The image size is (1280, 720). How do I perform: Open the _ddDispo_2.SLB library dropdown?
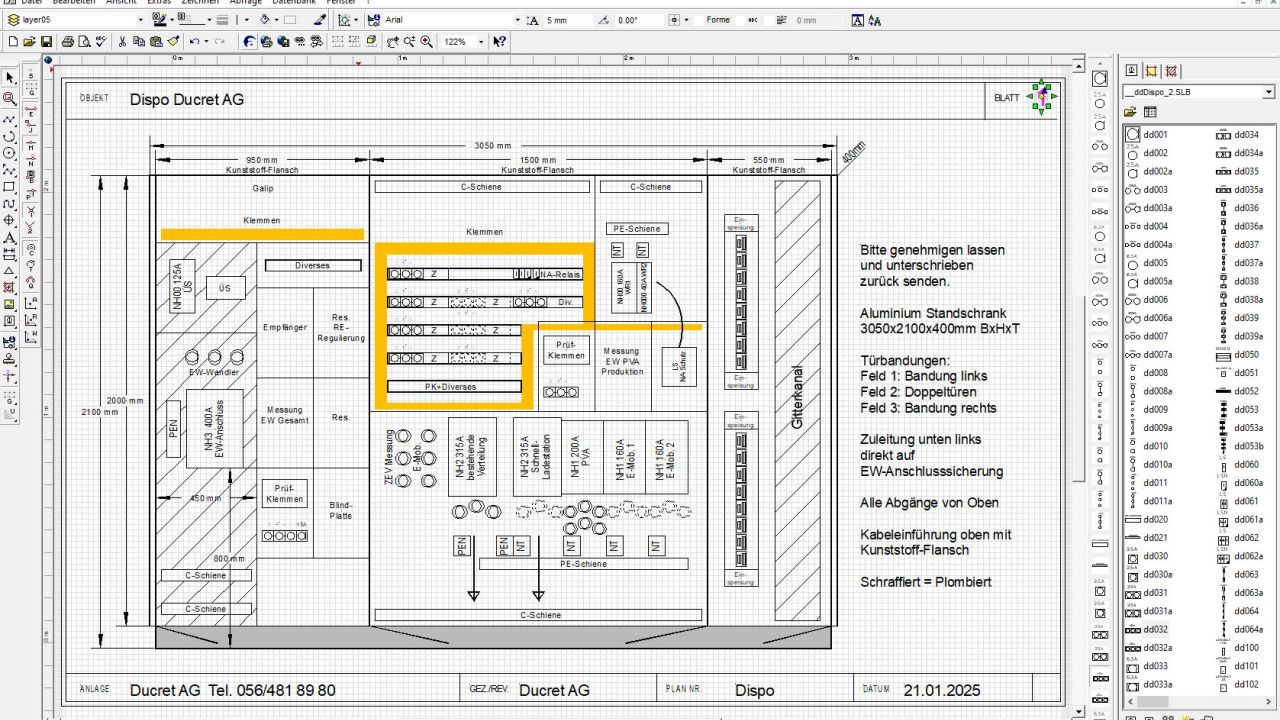1268,92
